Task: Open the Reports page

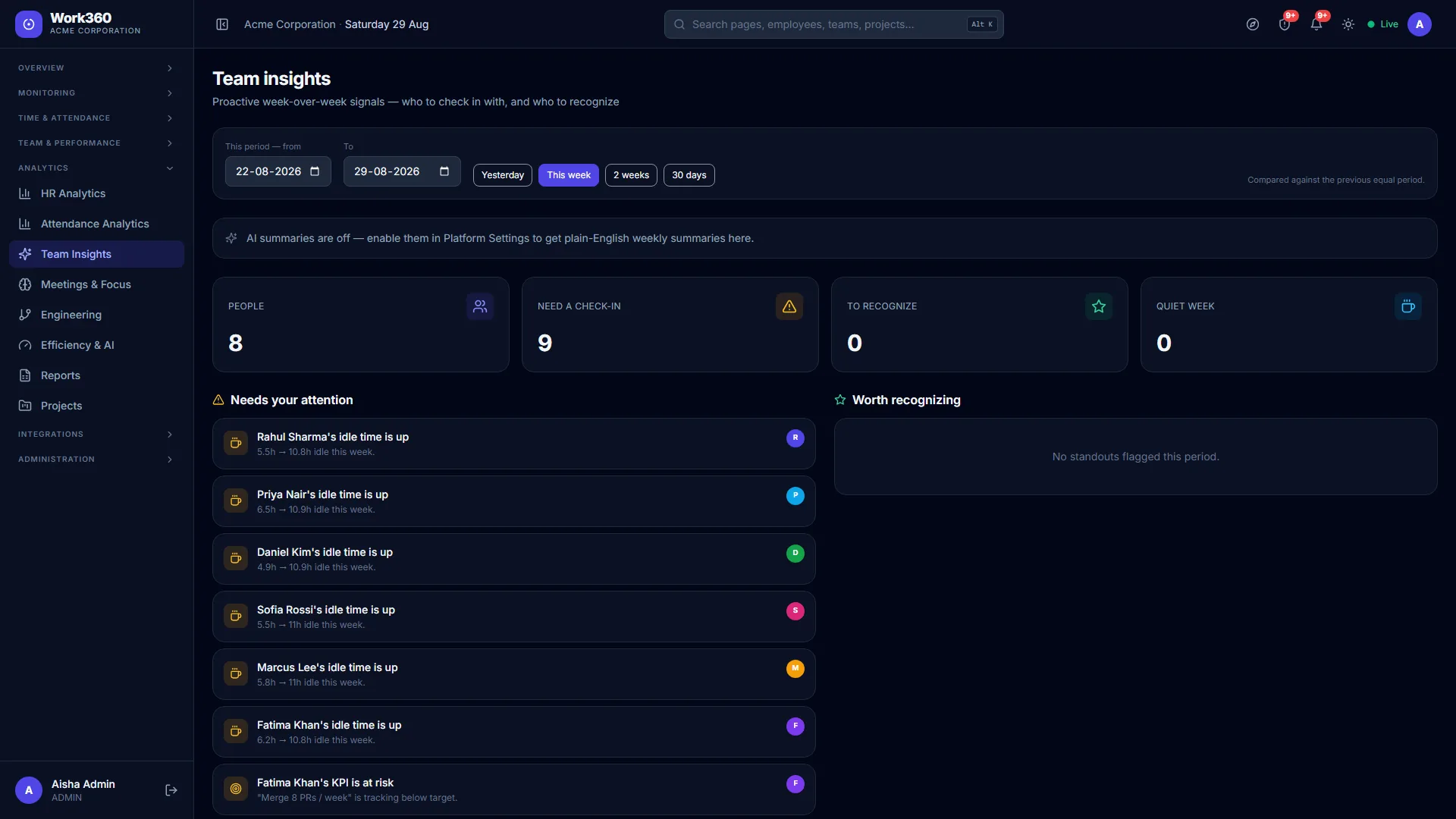Action: (x=96, y=375)
